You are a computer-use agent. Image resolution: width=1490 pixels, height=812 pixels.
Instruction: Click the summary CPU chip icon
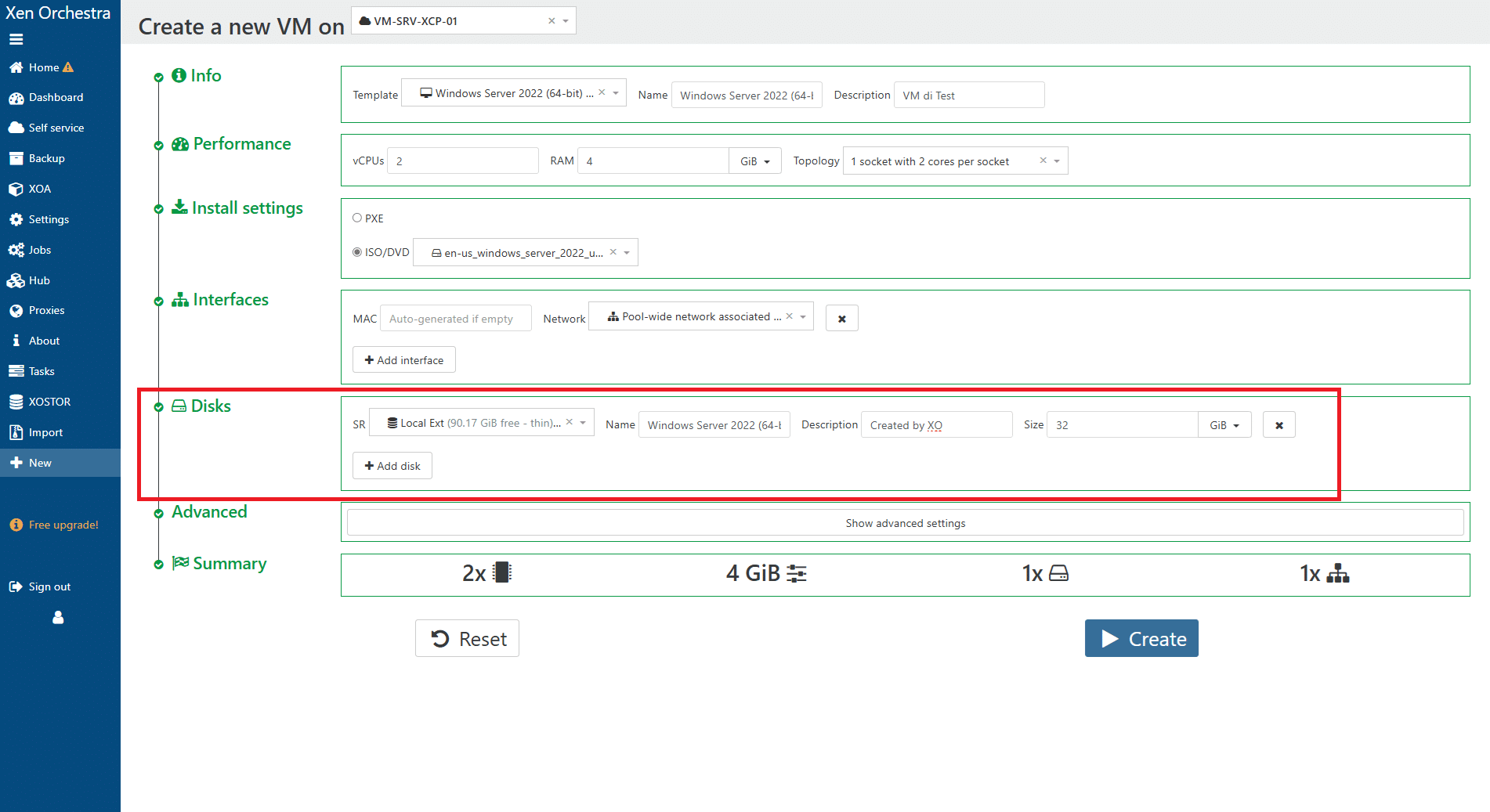502,573
